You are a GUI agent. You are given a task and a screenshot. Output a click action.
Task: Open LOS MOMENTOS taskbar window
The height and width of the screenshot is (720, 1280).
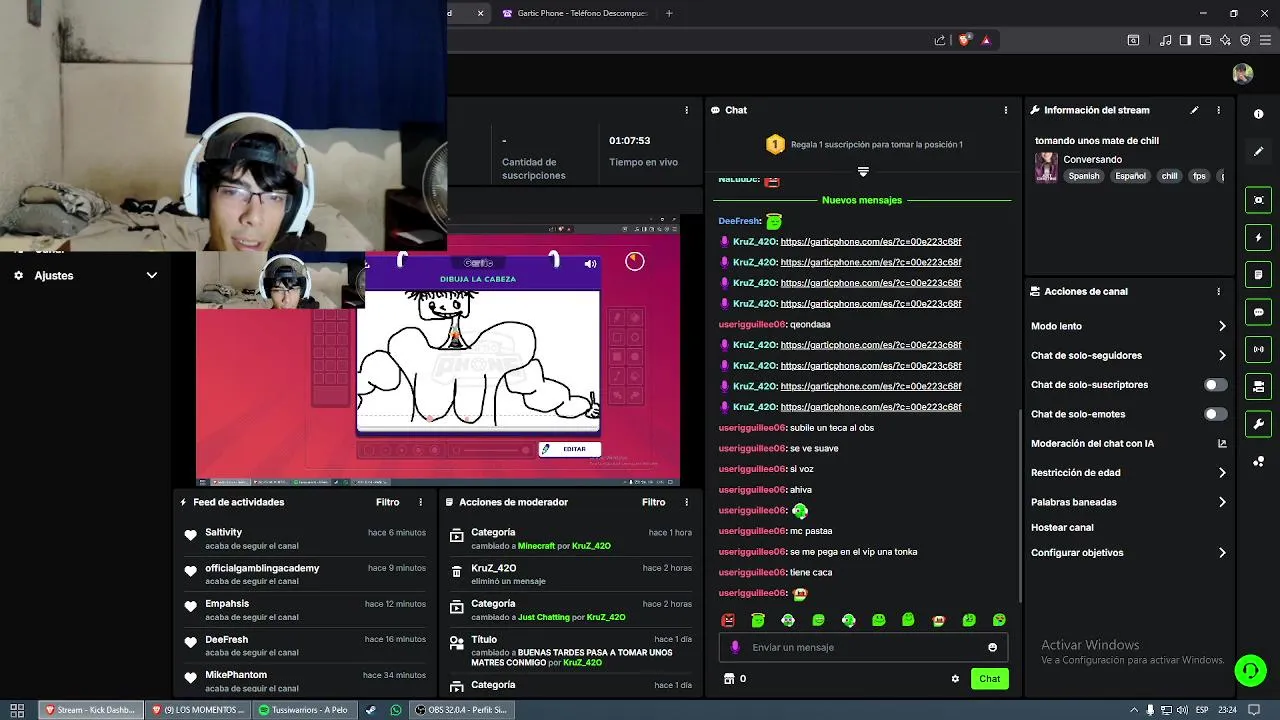(197, 710)
